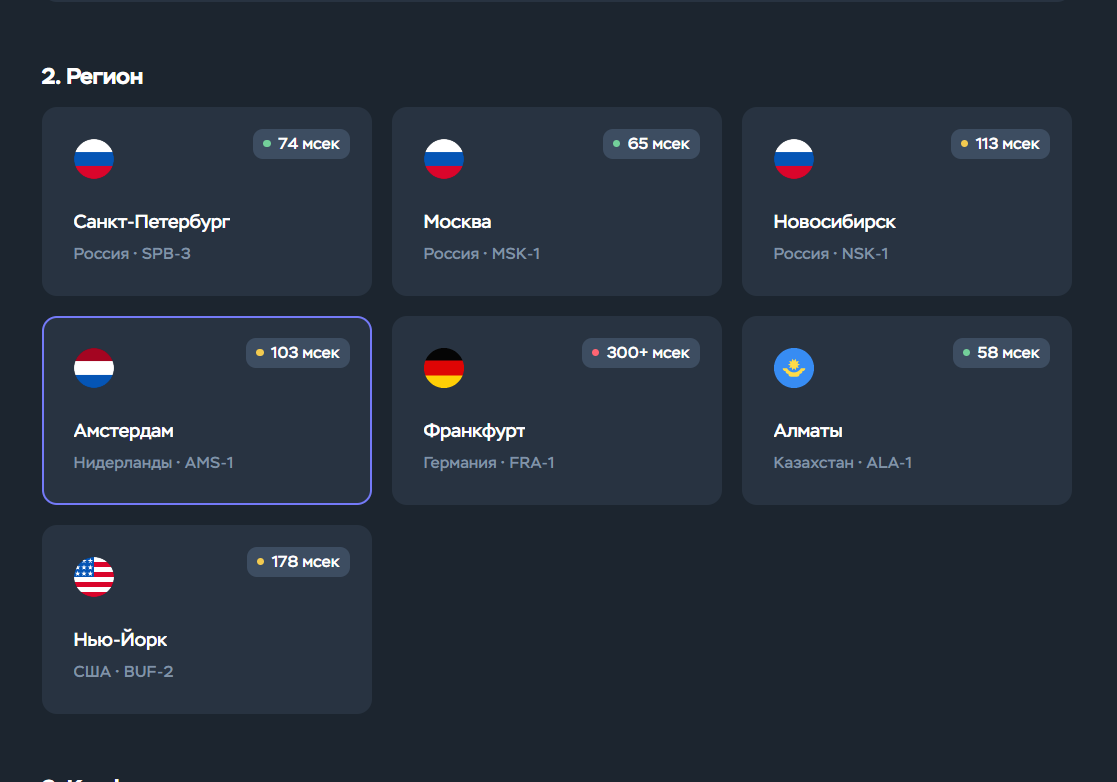Click the "2. Регион" section heading
This screenshot has height=782, width=1117.
point(93,76)
